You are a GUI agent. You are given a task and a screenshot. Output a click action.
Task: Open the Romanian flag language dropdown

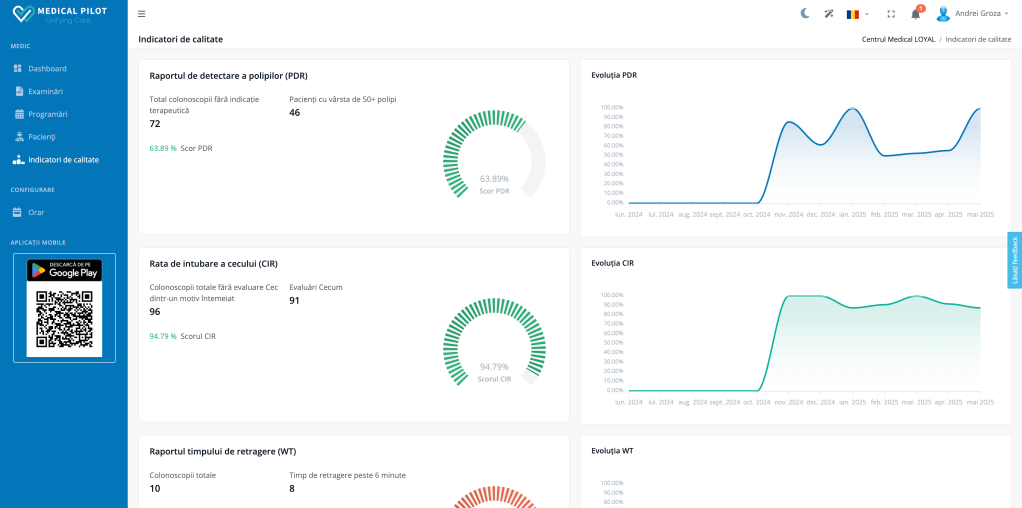click(x=857, y=14)
